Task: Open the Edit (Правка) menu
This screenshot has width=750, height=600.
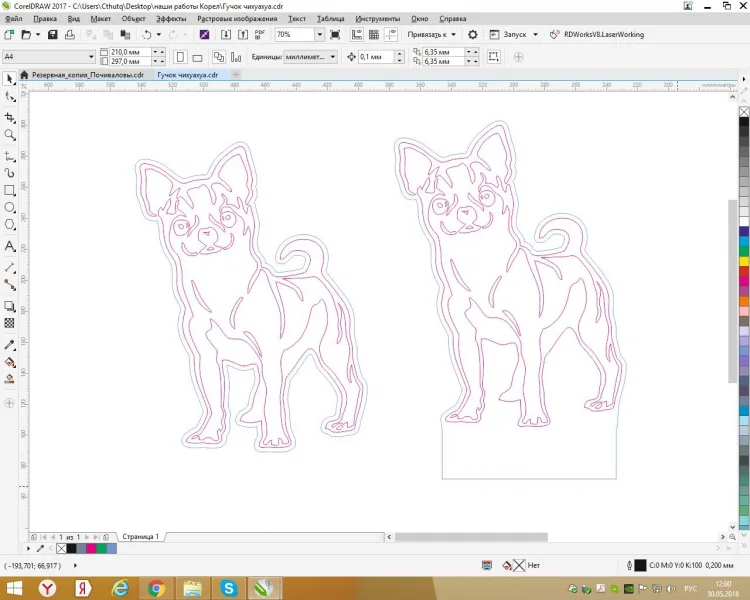Action: pos(45,19)
